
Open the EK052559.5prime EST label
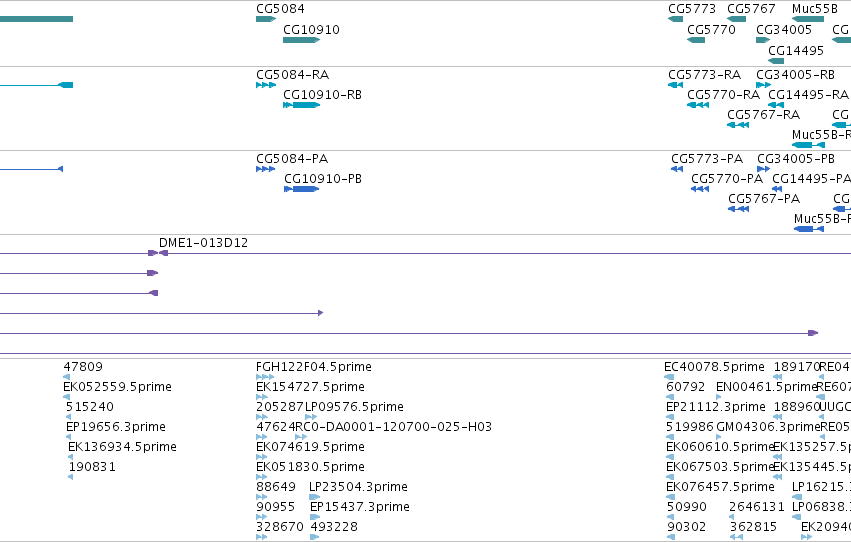click(x=117, y=387)
